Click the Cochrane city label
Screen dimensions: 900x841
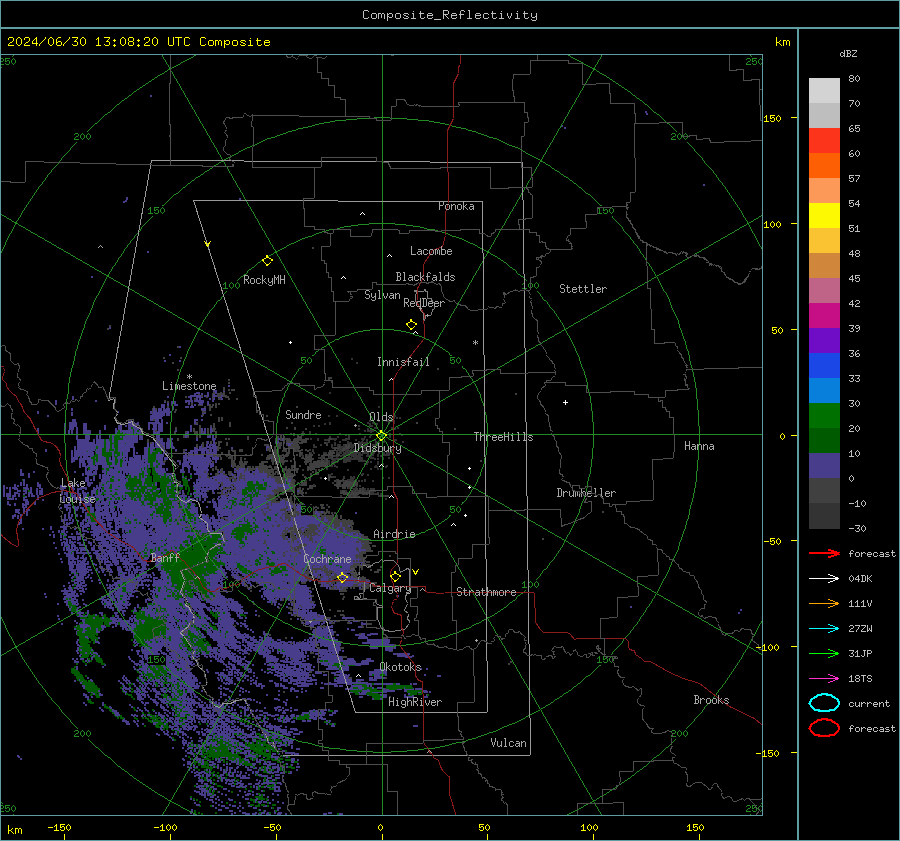tap(327, 559)
